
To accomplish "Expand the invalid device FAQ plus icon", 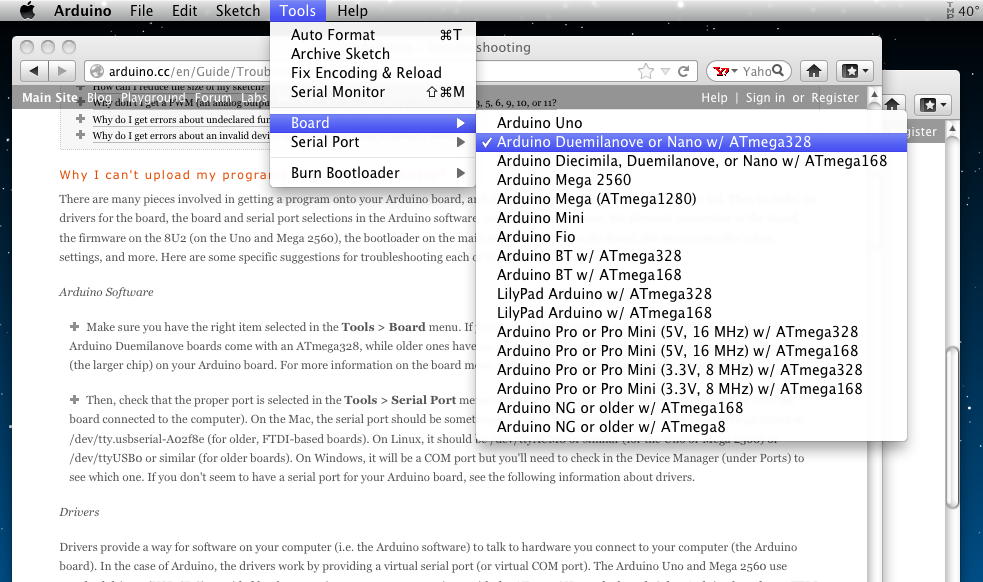I will pyautogui.click(x=80, y=135).
